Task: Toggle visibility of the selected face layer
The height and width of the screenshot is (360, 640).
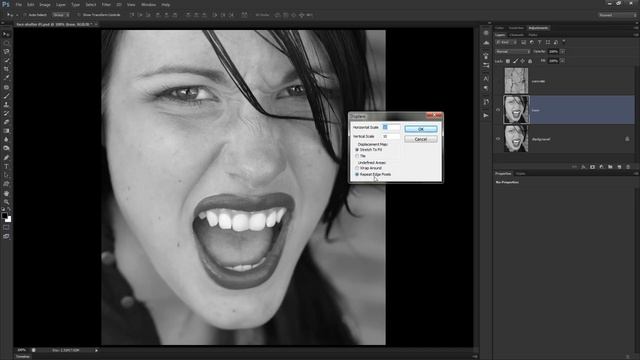Action: click(498, 110)
